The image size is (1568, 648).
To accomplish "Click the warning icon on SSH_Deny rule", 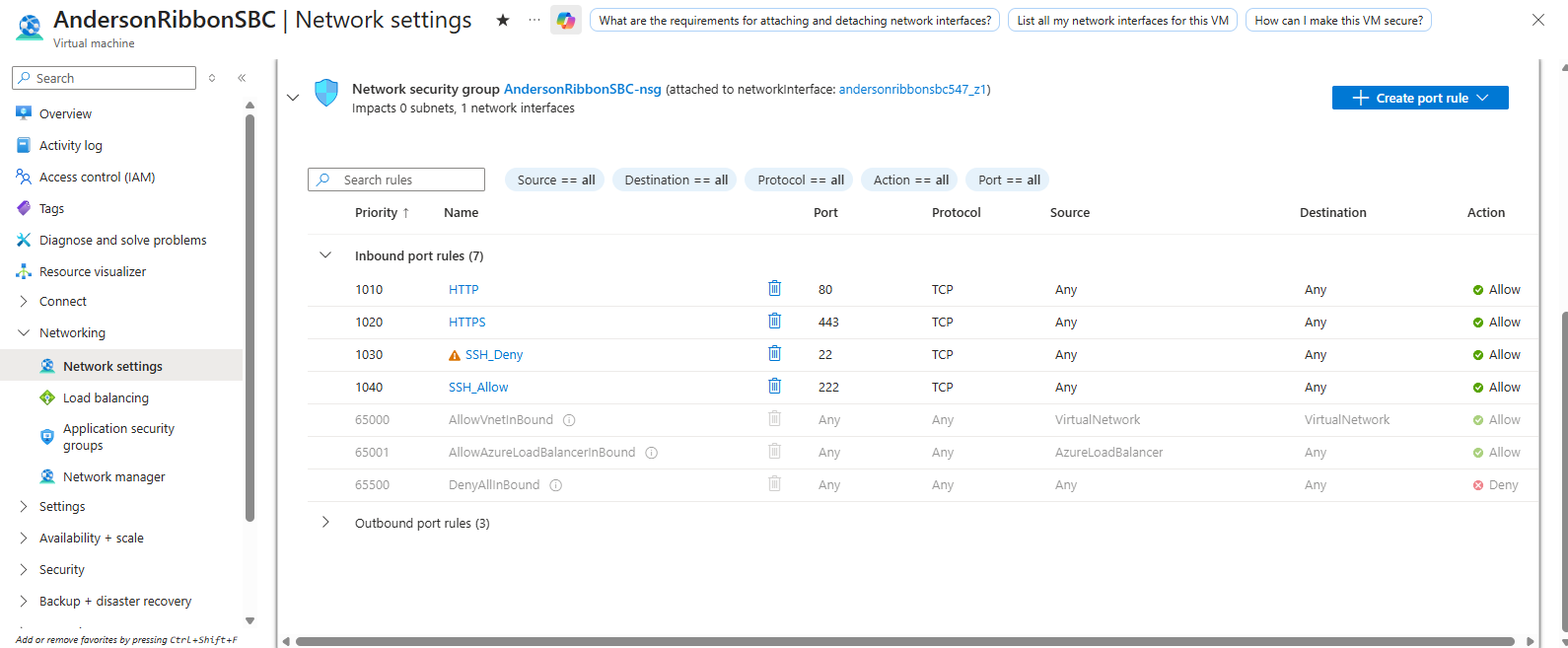I will coord(455,355).
